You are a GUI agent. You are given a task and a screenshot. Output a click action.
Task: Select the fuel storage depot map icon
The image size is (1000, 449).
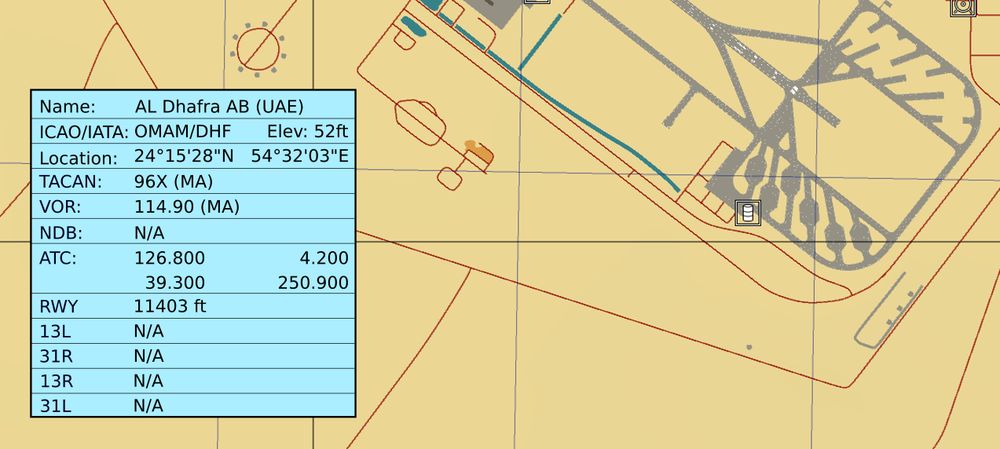748,212
